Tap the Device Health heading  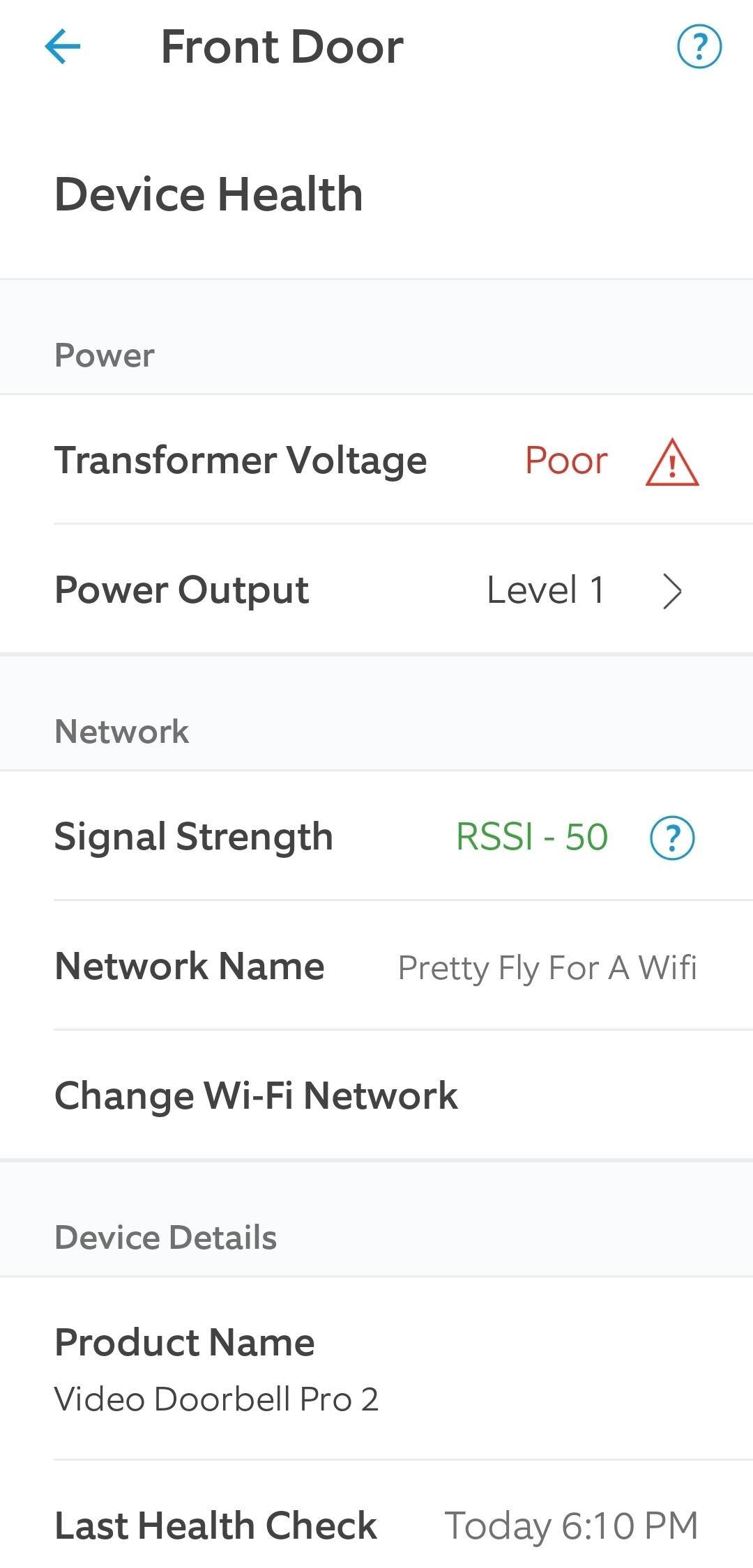[x=208, y=194]
